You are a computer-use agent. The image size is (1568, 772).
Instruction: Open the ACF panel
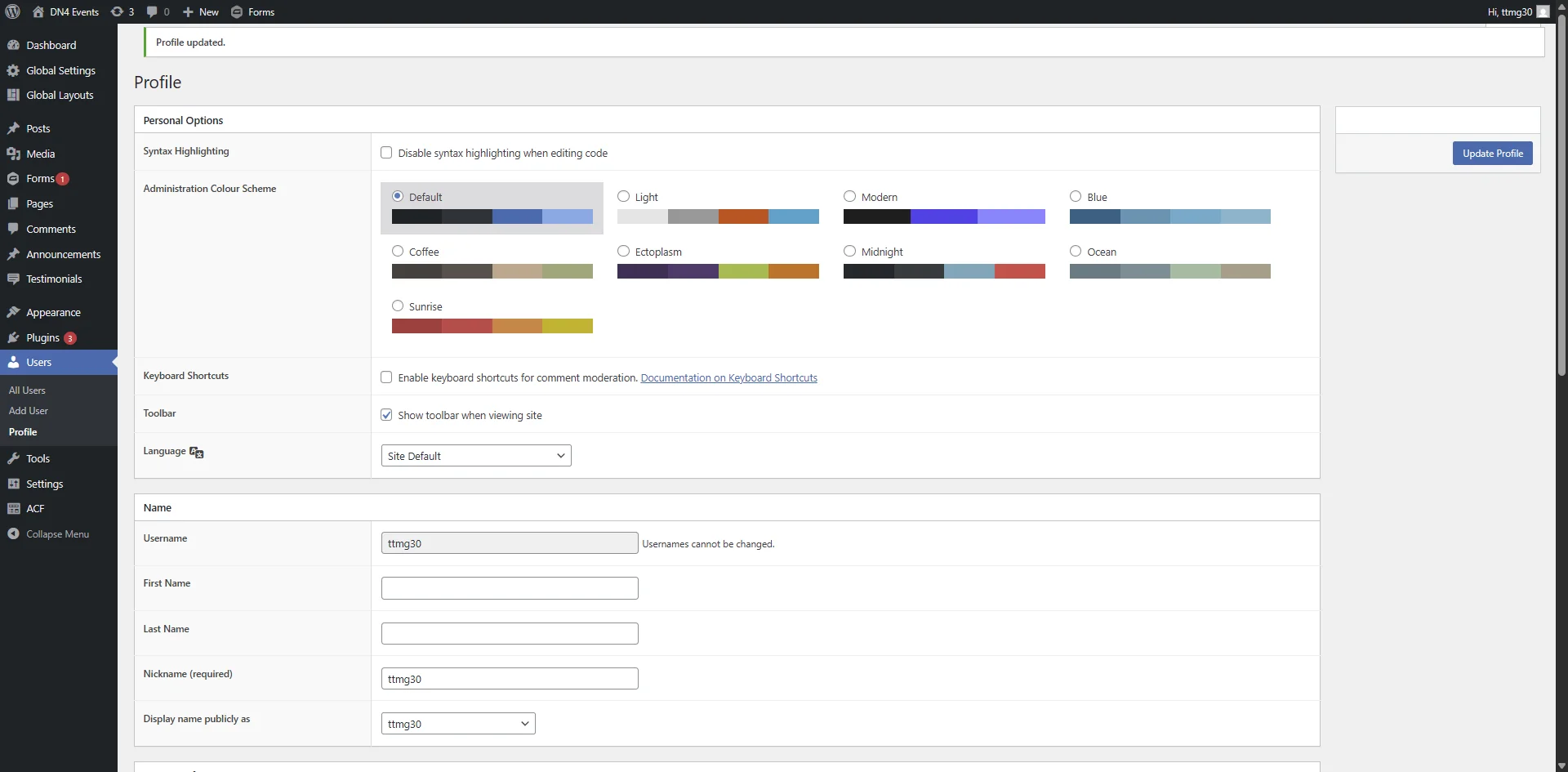[36, 508]
